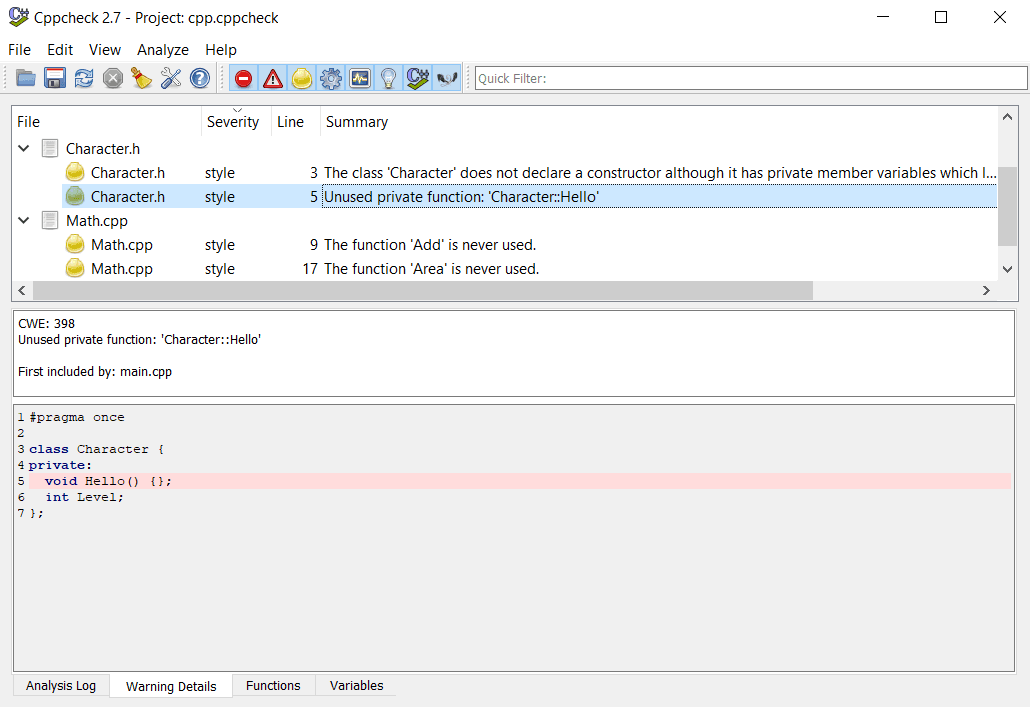Click the results horizontal scrollbar thumb
The height and width of the screenshot is (707, 1030).
[x=422, y=290]
